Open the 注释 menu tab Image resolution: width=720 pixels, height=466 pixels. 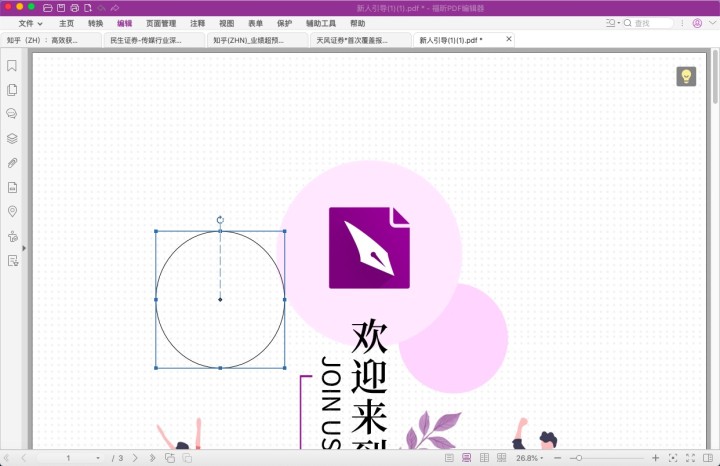pyautogui.click(x=197, y=23)
